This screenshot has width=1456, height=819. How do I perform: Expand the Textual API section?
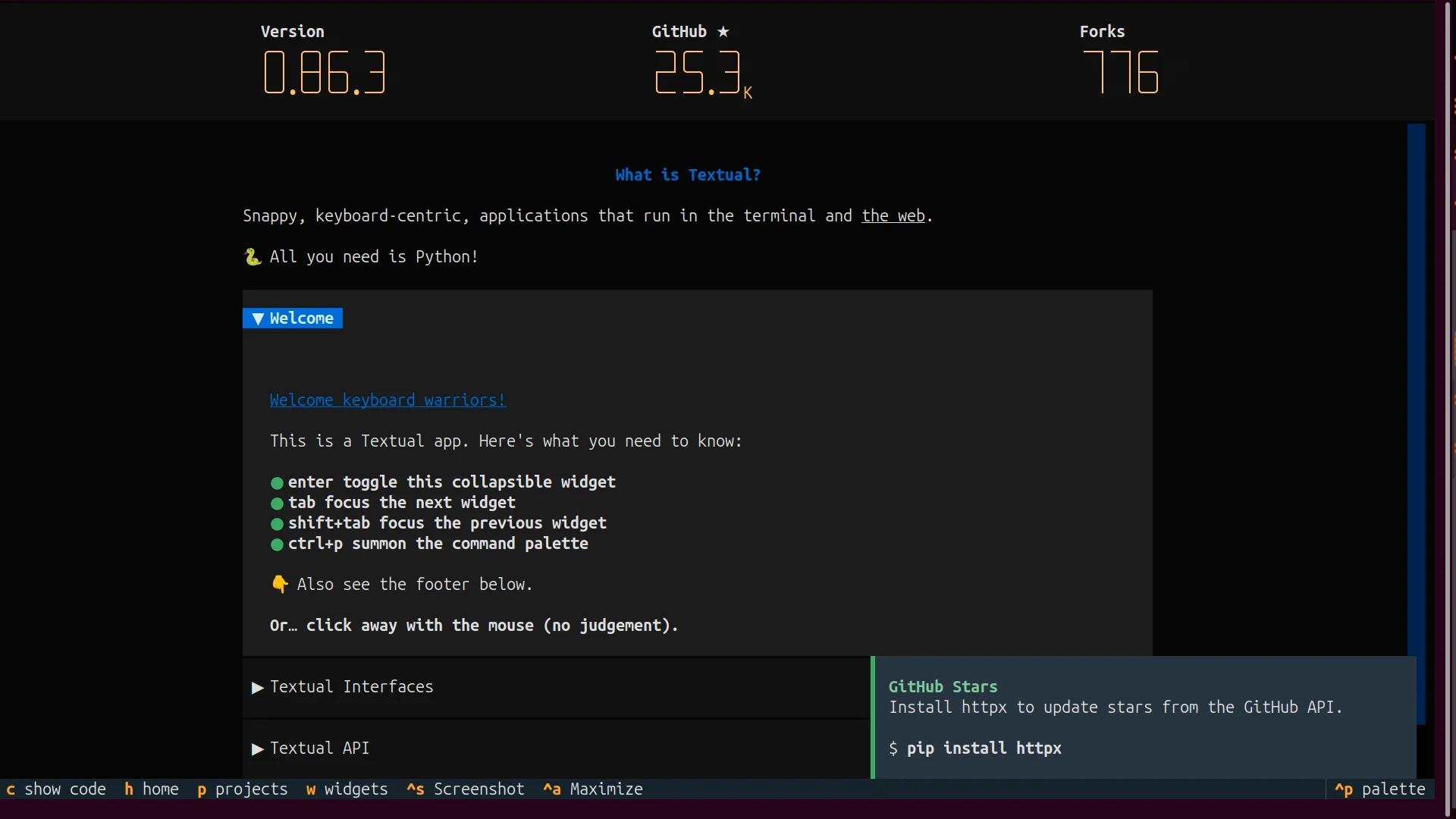[311, 748]
